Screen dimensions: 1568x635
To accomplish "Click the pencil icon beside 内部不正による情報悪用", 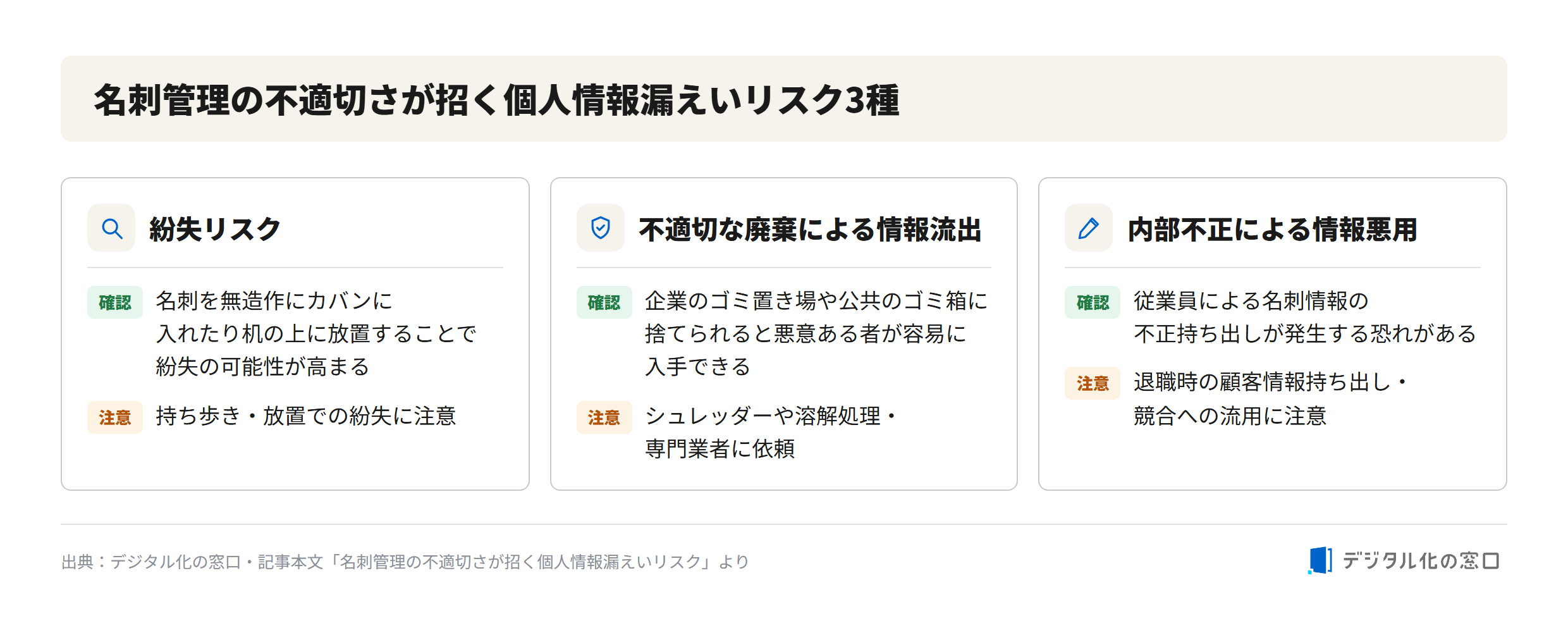I will click(x=1089, y=228).
